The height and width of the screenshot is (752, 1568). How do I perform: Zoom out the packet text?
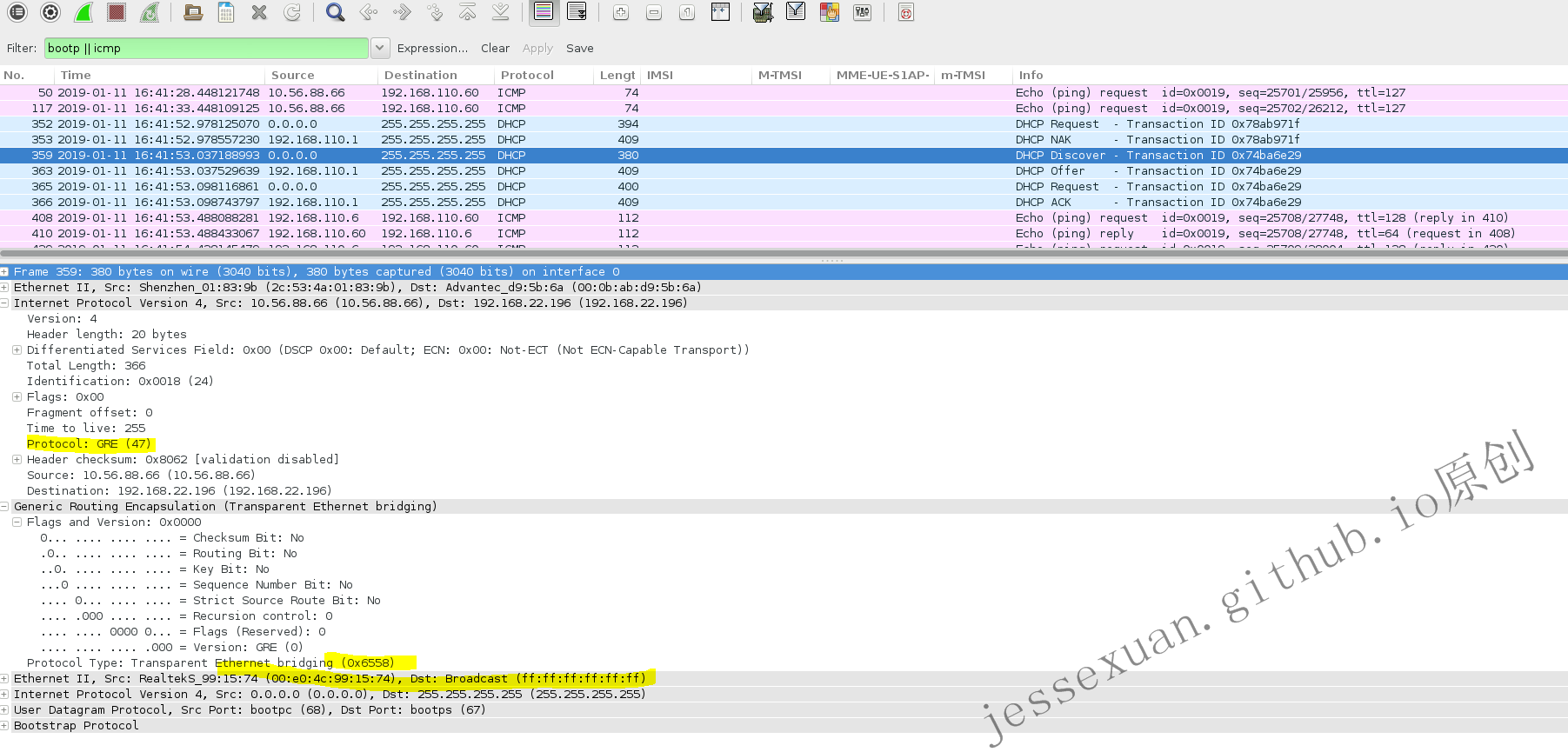coord(654,12)
